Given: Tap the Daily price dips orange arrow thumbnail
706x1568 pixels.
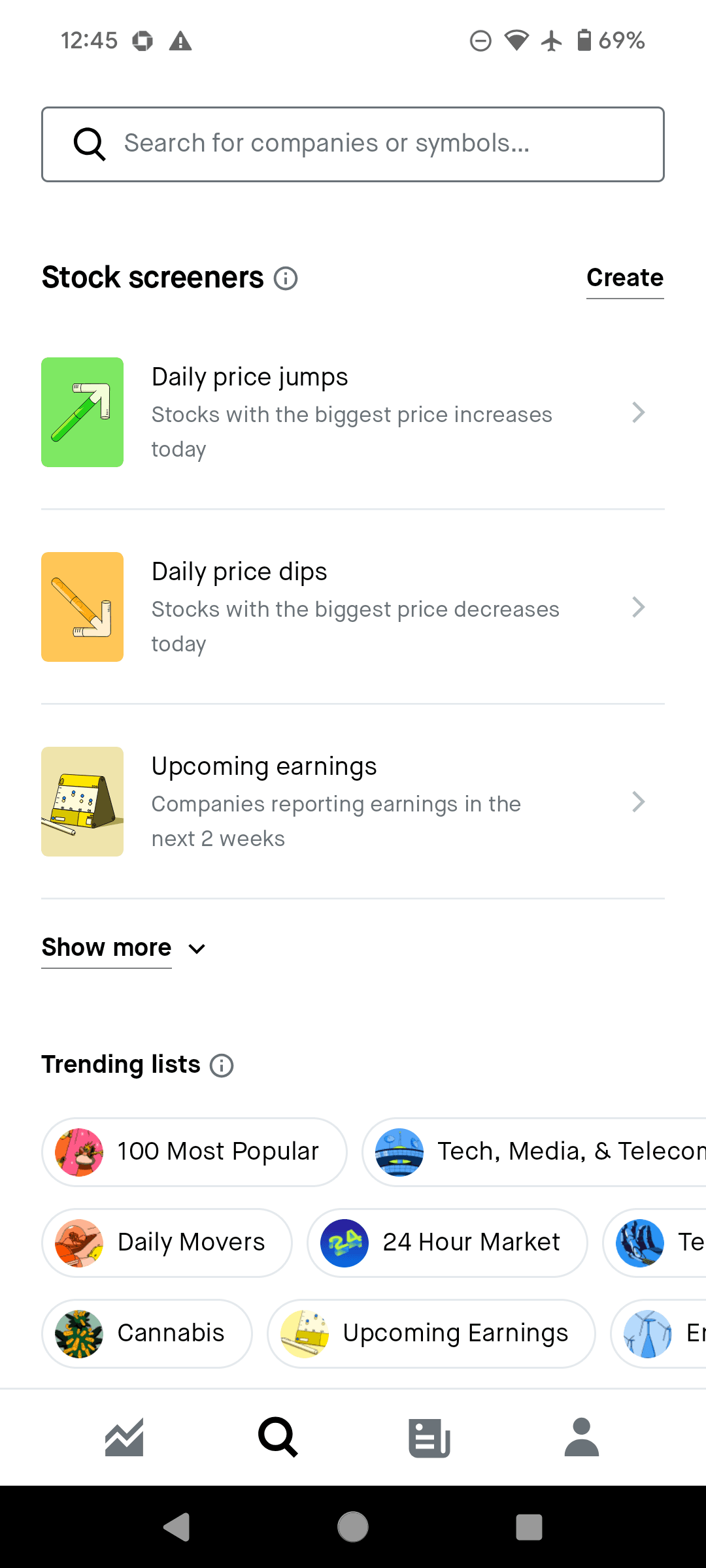Looking at the screenshot, I should click(82, 607).
